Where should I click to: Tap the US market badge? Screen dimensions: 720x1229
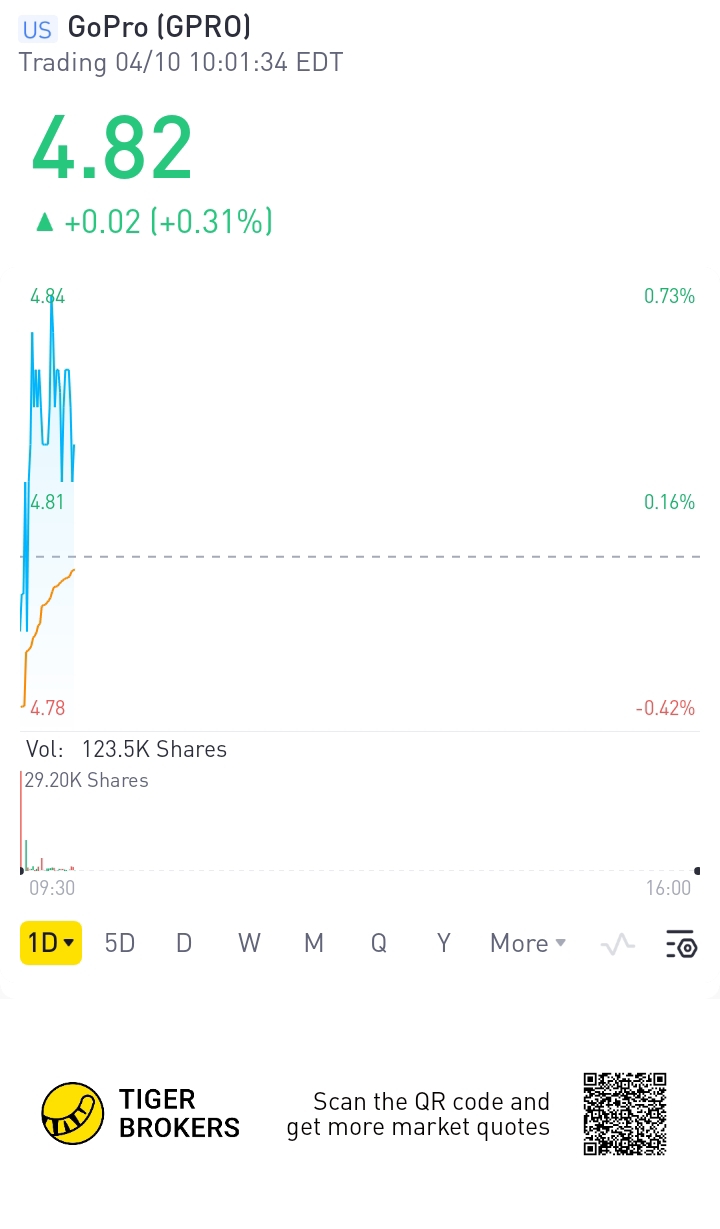click(x=37, y=29)
